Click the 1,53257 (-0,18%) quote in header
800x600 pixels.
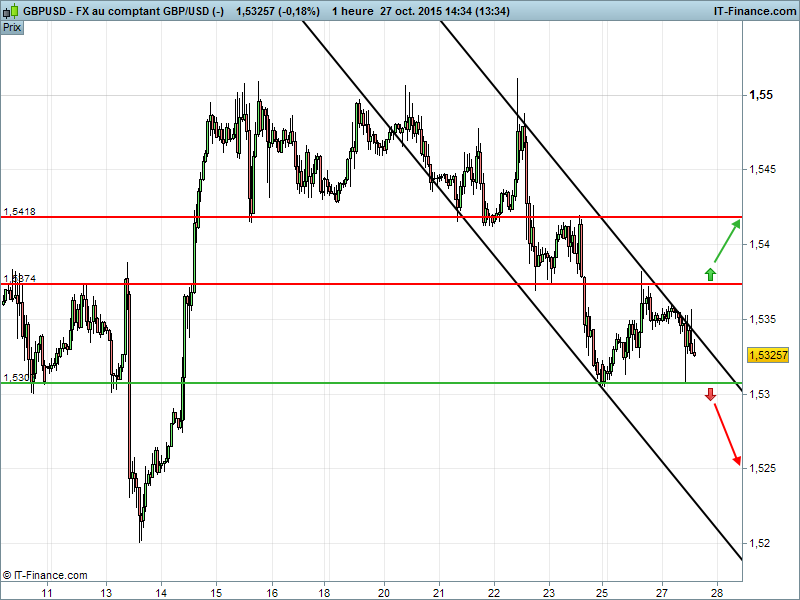[278, 11]
